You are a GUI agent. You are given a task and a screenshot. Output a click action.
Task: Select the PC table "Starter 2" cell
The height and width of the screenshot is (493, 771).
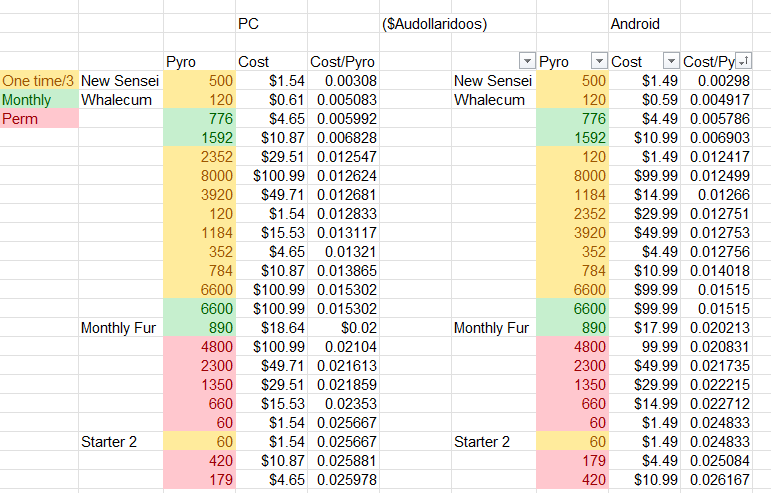[x=120, y=442]
